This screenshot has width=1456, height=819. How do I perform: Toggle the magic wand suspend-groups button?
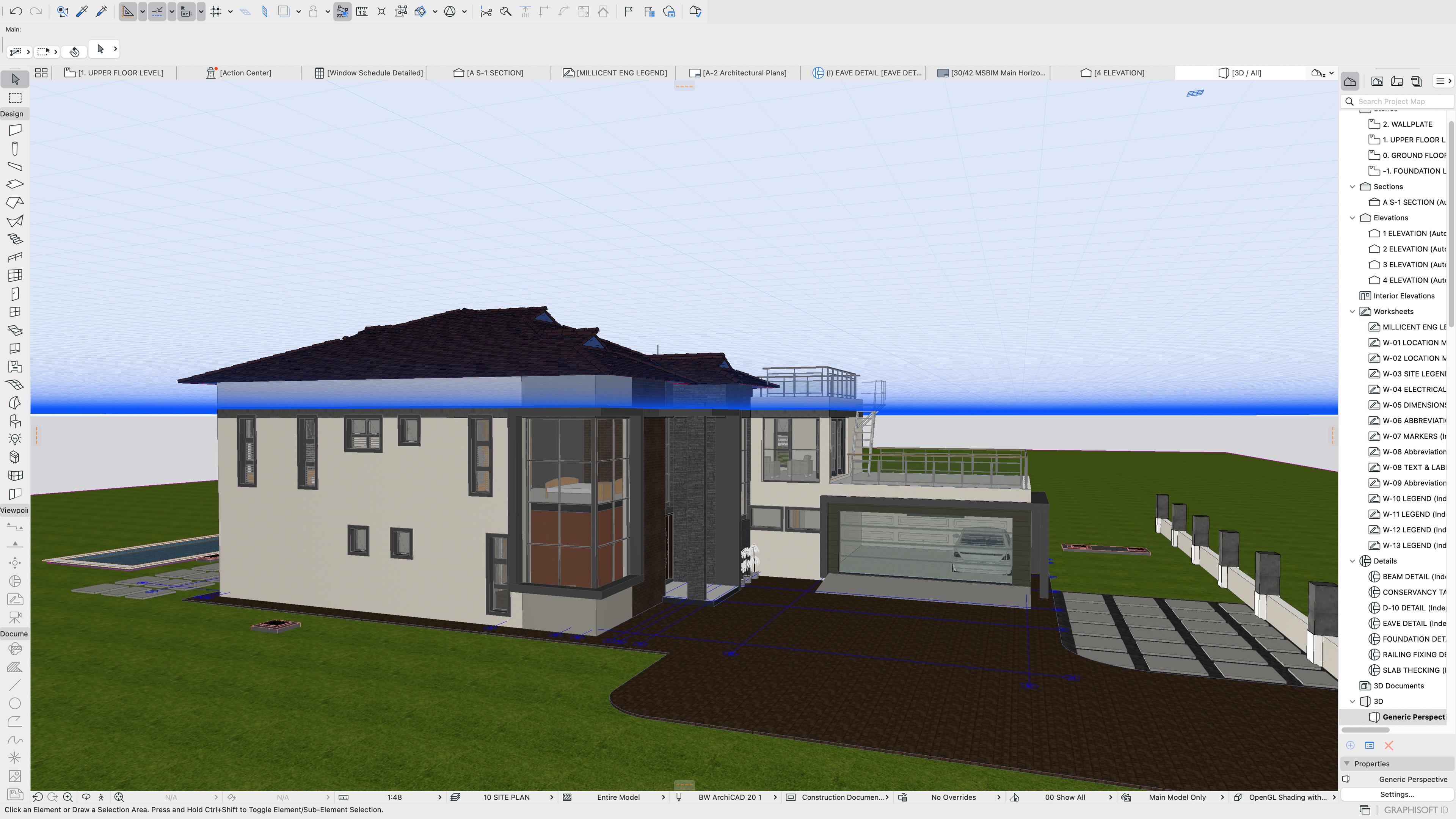342,11
